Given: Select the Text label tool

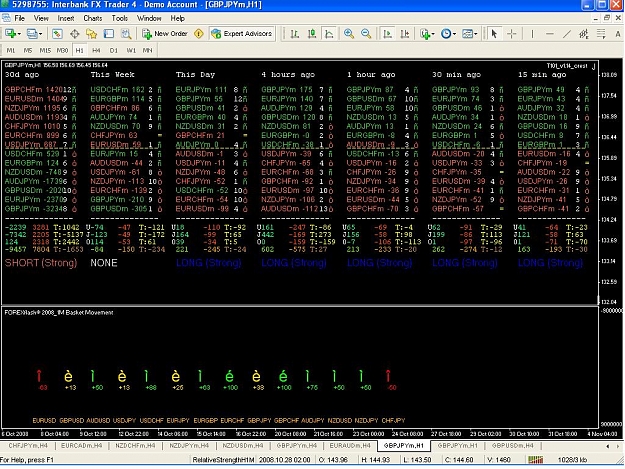Looking at the screenshot, I should 617,34.
